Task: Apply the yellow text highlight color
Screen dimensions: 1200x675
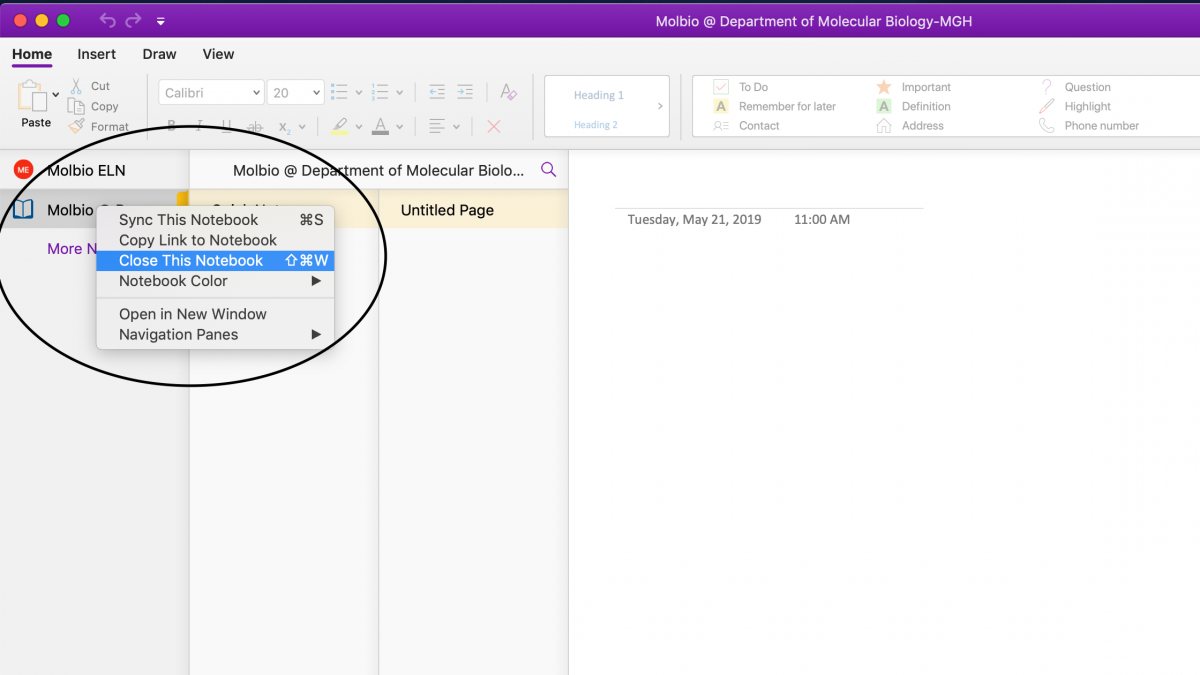Action: tap(339, 126)
